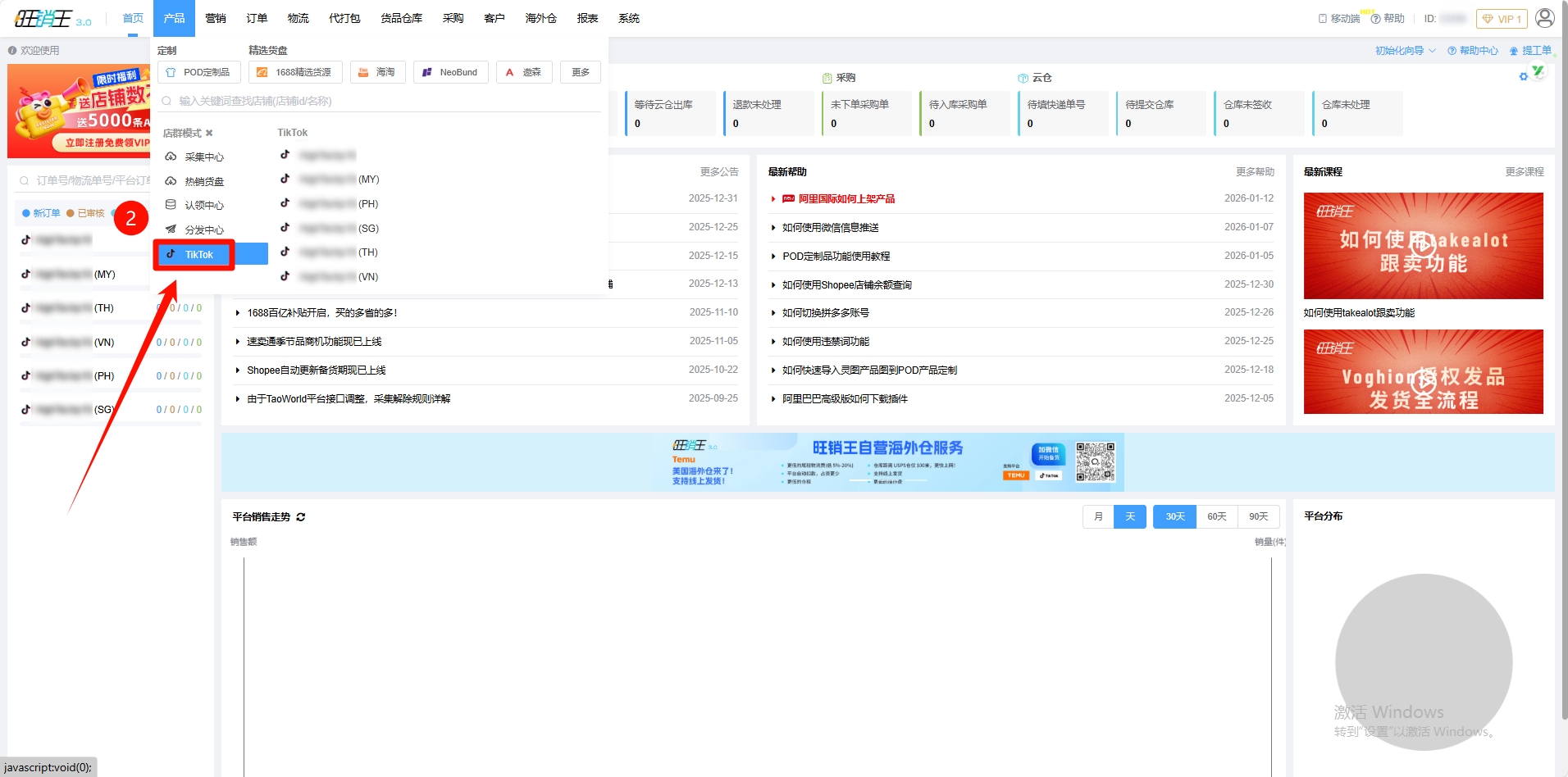Image resolution: width=1568 pixels, height=777 pixels.
Task: Select TikTok in the 店群模式 list
Action: click(198, 254)
